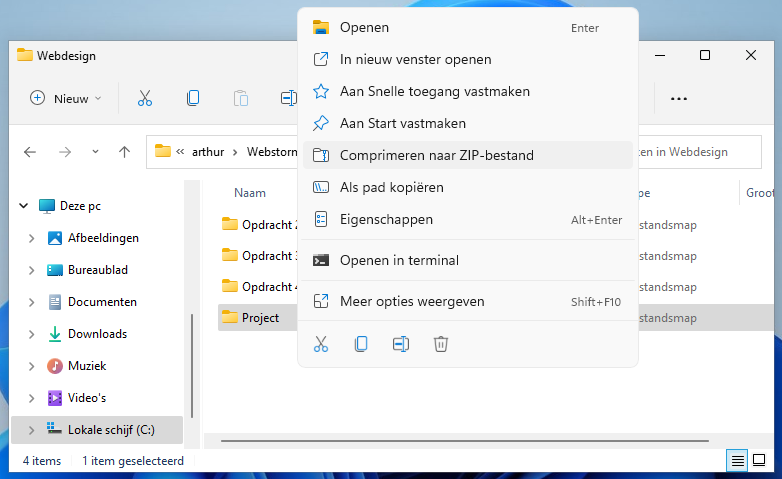The image size is (782, 479).
Task: Expand the Afbeeldingen tree node
Action: coord(31,239)
